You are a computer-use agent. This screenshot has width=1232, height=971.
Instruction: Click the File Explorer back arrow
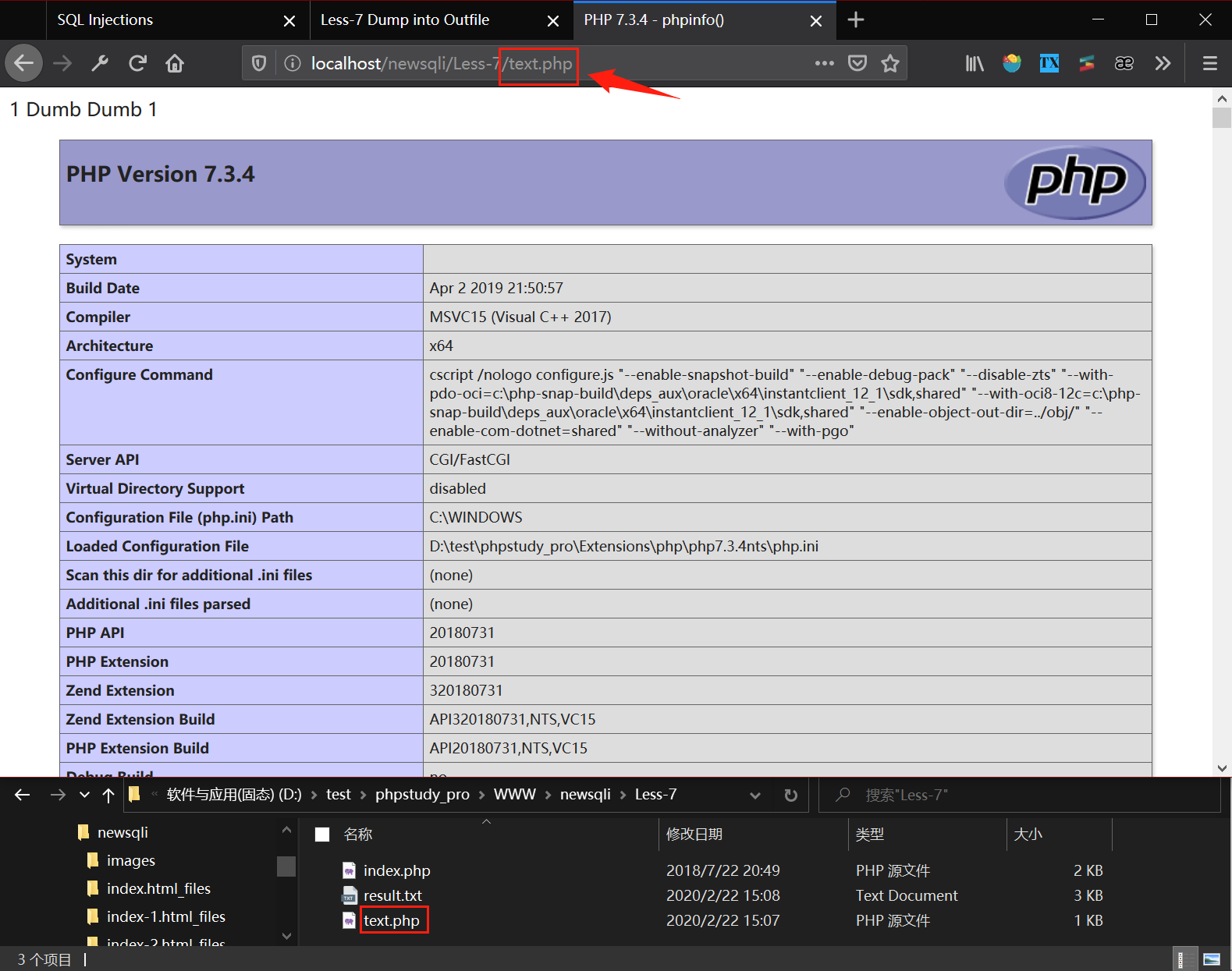[22, 795]
